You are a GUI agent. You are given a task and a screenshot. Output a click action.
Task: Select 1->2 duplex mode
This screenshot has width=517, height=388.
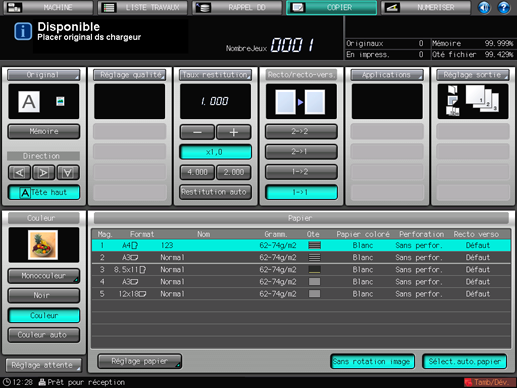click(x=301, y=172)
